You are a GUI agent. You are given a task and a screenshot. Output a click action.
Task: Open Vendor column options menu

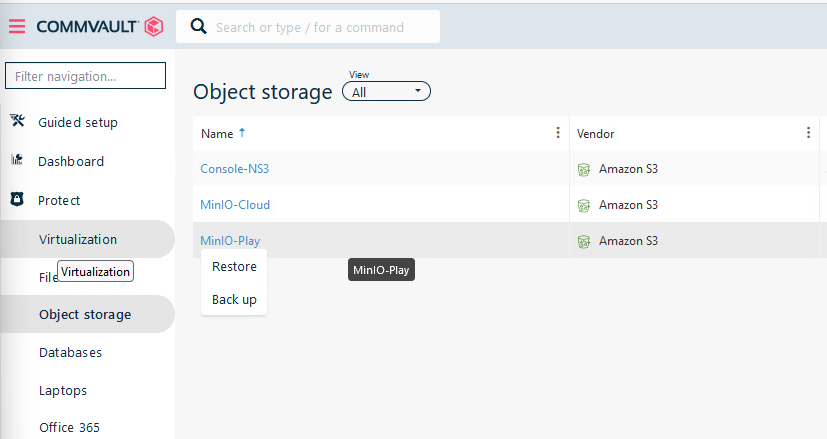click(808, 133)
